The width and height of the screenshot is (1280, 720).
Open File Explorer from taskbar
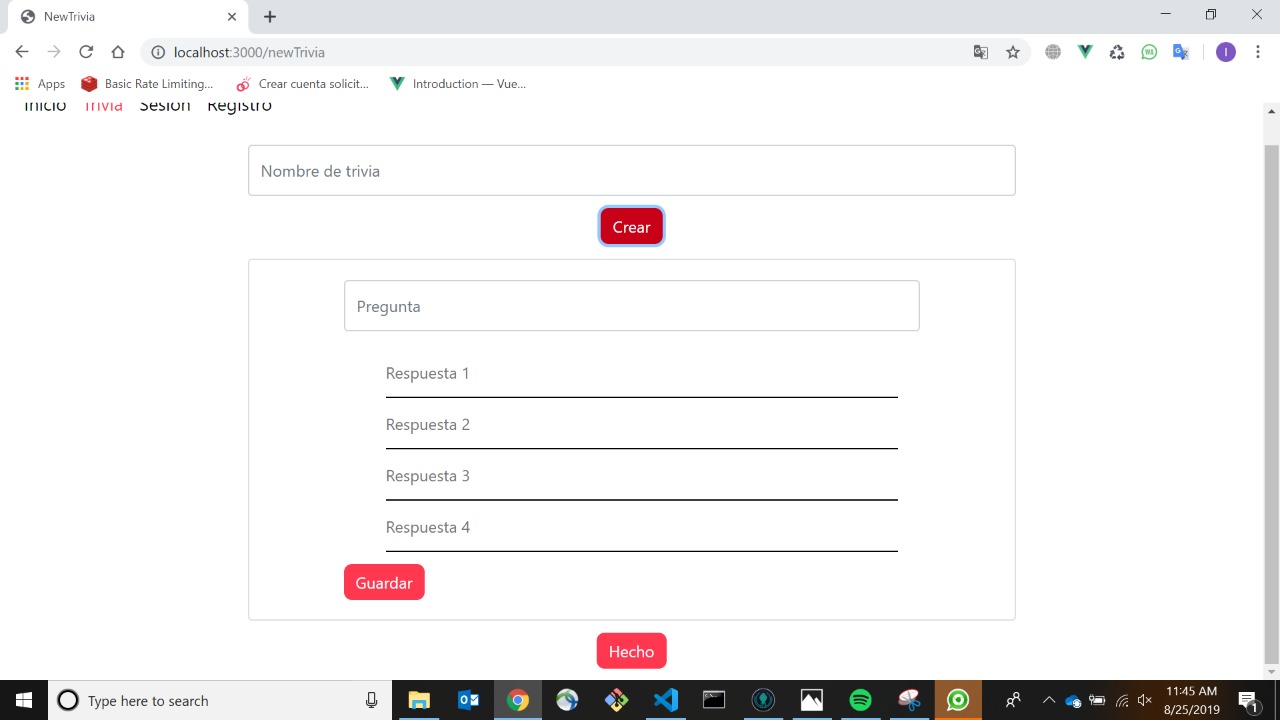point(418,700)
